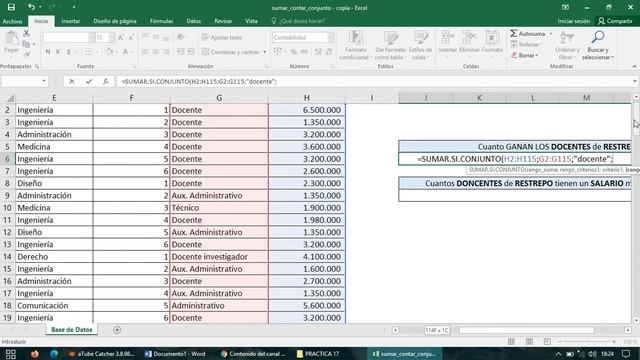640x360 pixels.
Task: Switch to the Datos tab
Action: point(194,21)
